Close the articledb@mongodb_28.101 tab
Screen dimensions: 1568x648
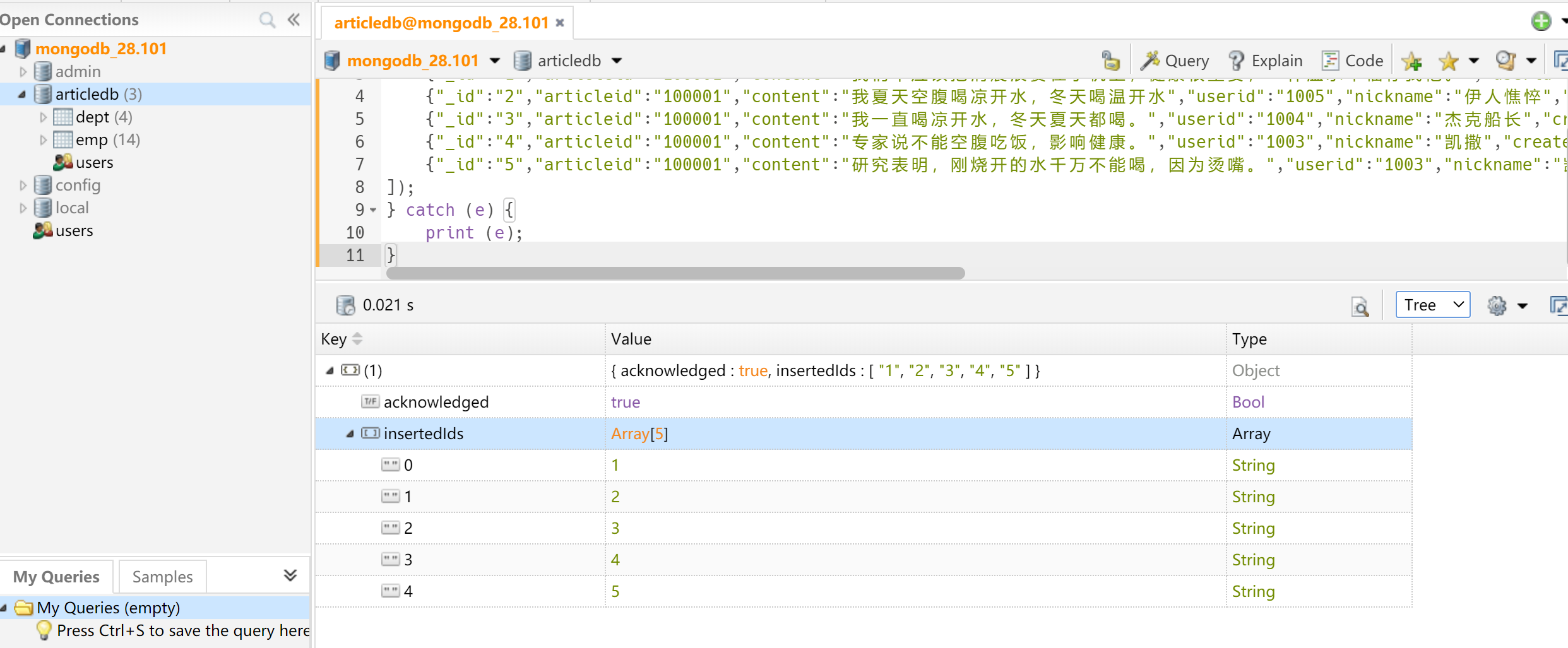tap(560, 23)
